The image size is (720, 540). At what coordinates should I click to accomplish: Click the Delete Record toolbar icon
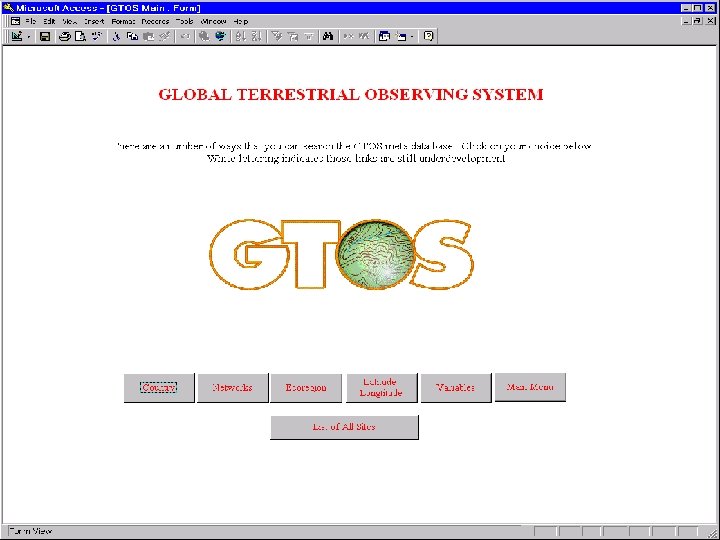[x=364, y=36]
